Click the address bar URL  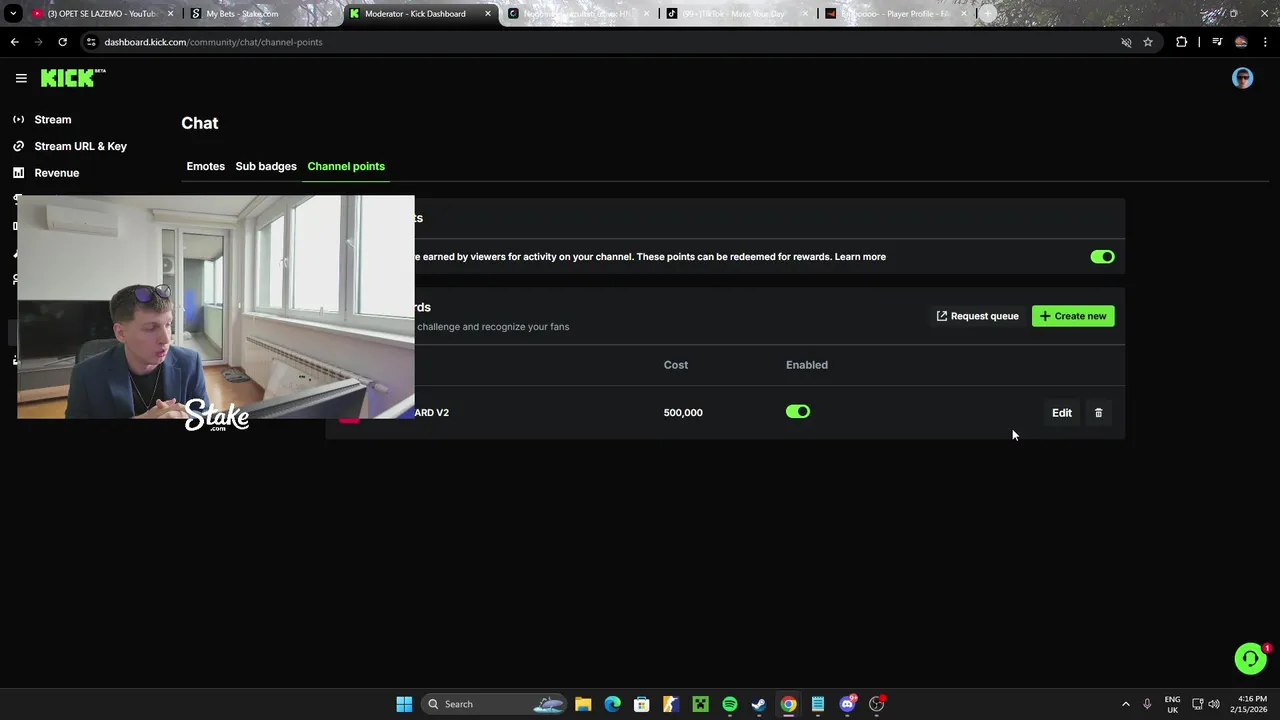tap(213, 42)
